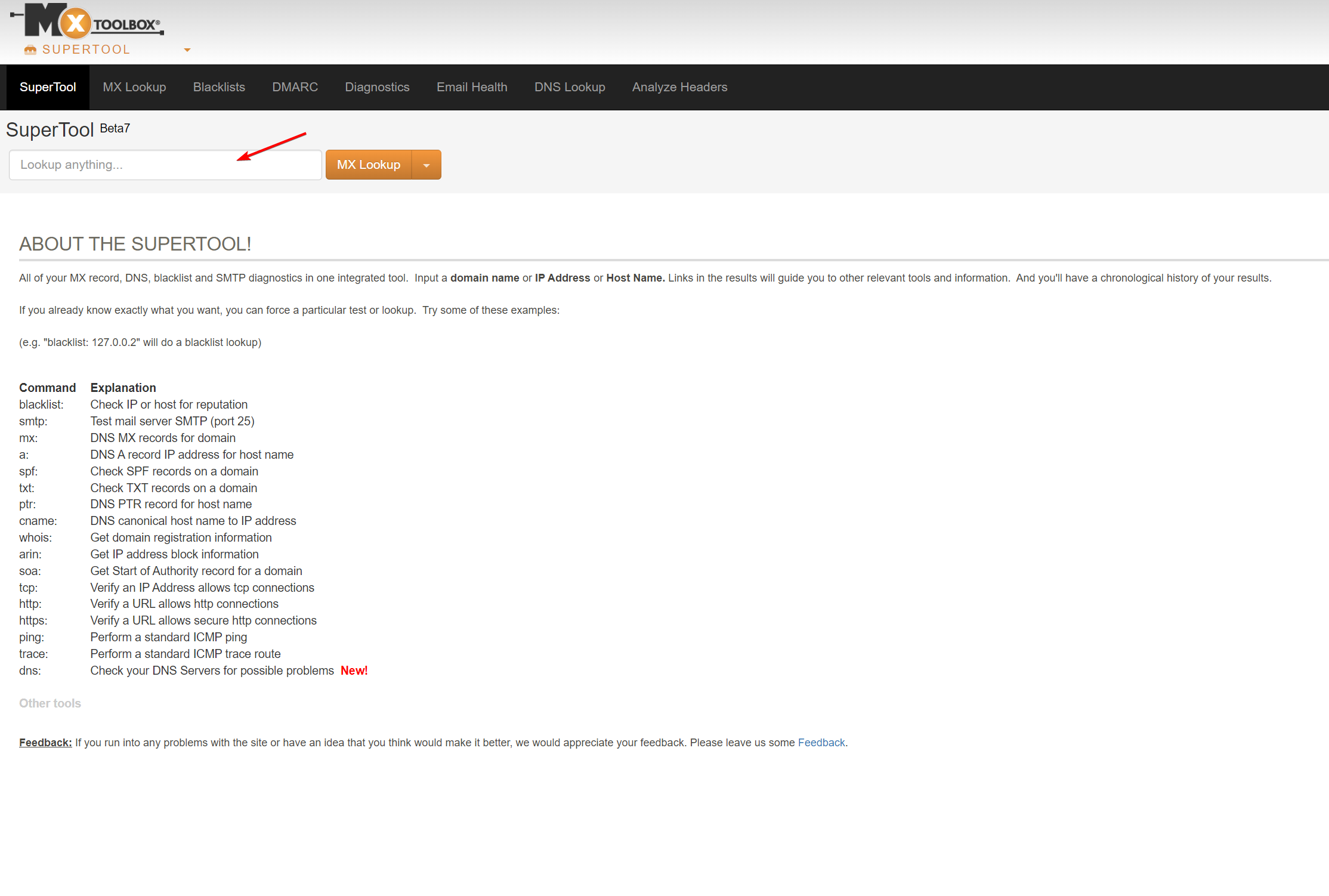1329x896 pixels.
Task: Click the MxToolbox logo
Action: 87,21
